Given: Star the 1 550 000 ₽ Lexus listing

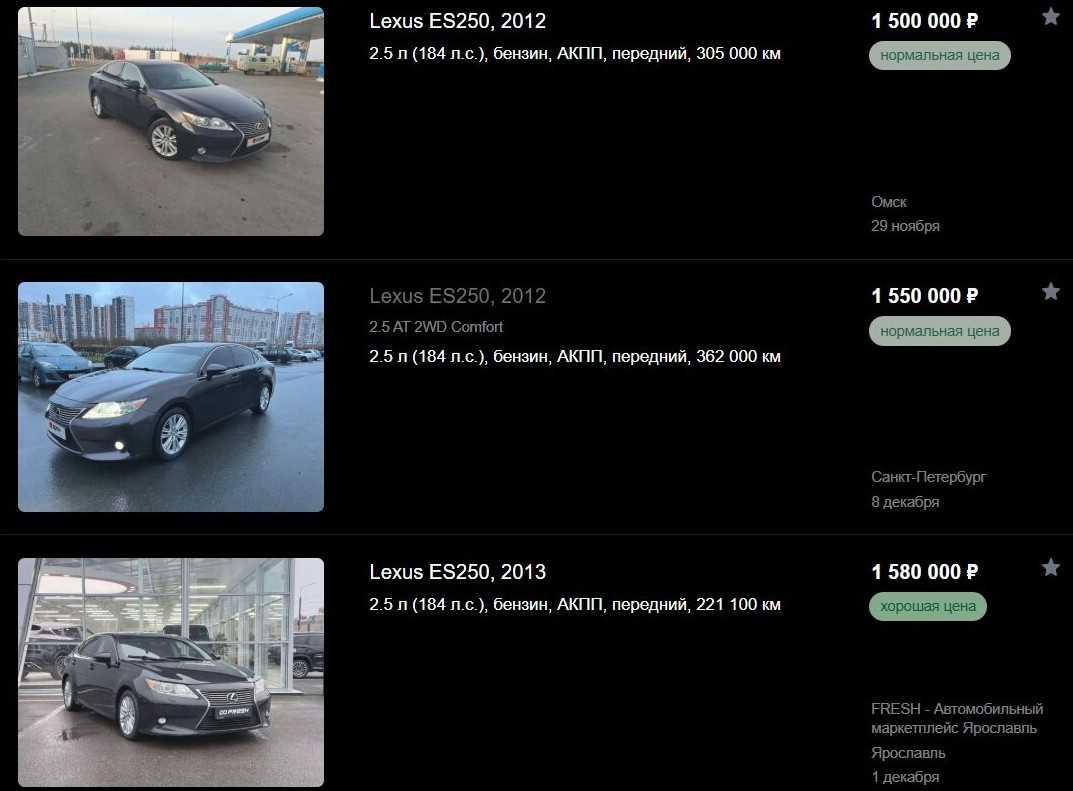Looking at the screenshot, I should [1050, 291].
